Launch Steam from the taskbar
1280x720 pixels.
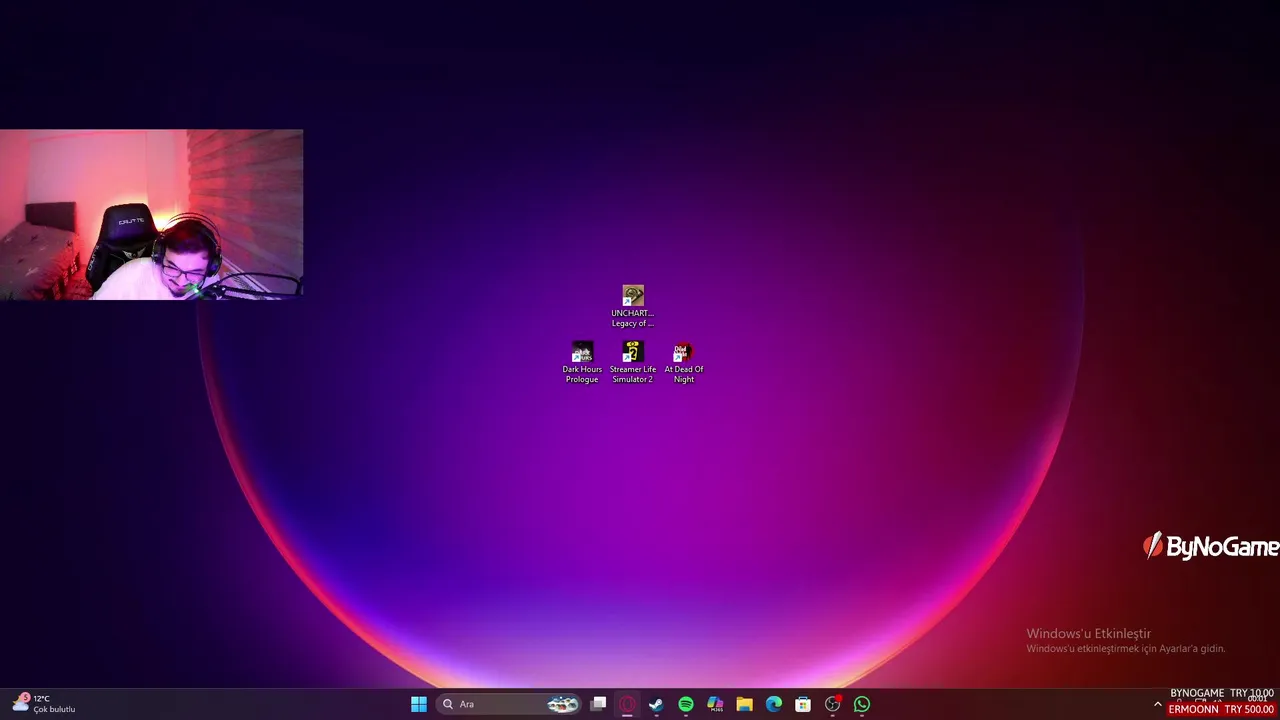pos(656,704)
